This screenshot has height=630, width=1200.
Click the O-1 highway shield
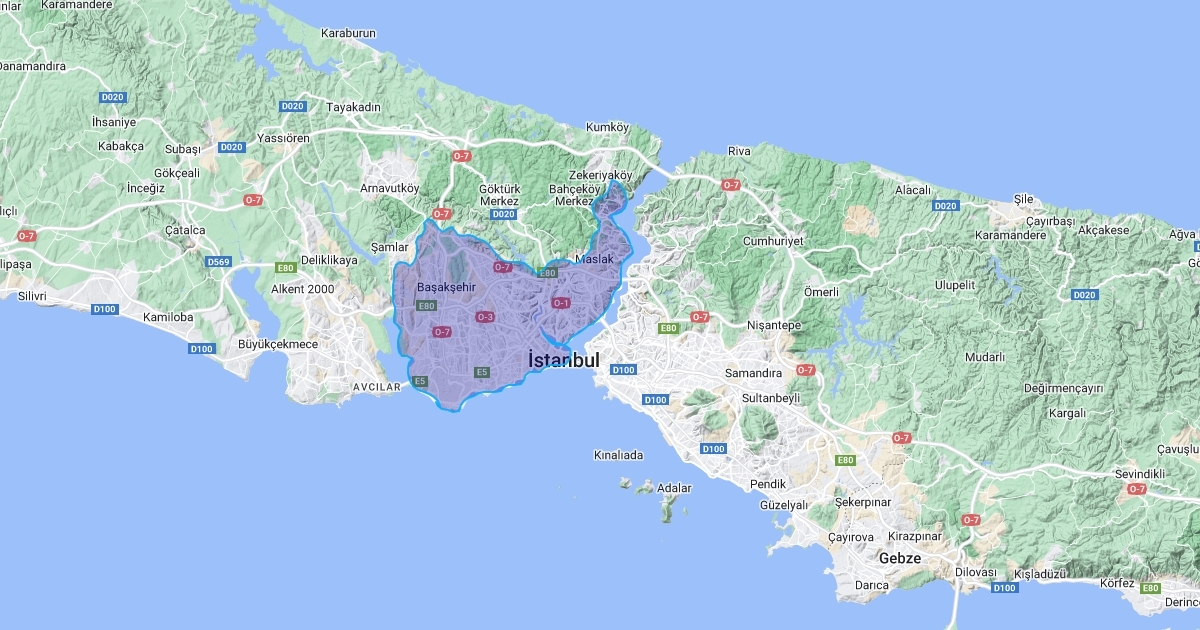click(x=560, y=303)
